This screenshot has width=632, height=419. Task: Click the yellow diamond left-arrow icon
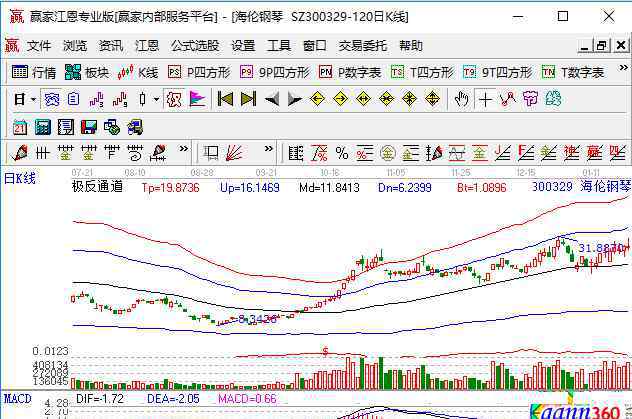(x=318, y=99)
